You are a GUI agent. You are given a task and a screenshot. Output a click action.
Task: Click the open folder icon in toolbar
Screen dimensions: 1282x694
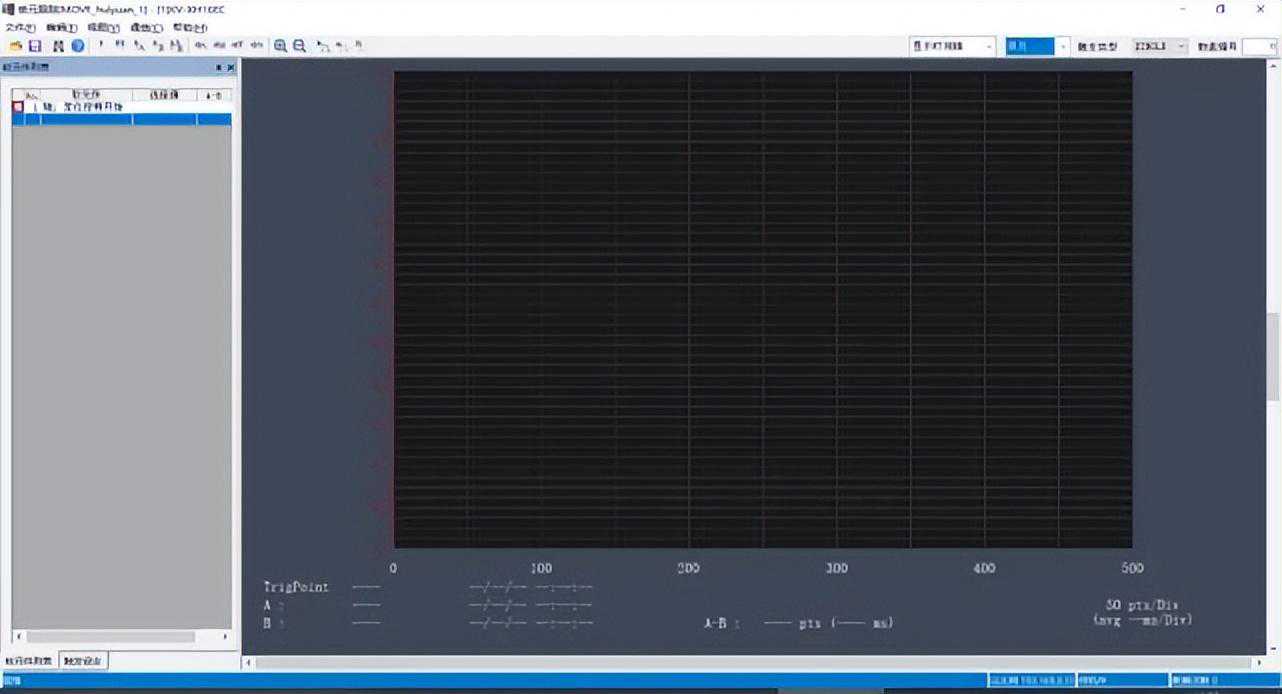click(15, 46)
